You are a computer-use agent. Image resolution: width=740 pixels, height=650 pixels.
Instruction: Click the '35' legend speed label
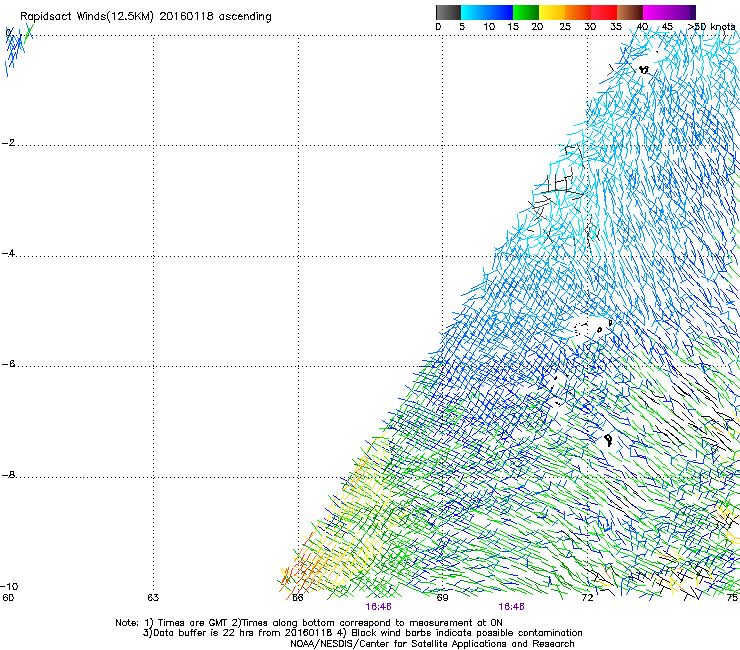tap(616, 27)
